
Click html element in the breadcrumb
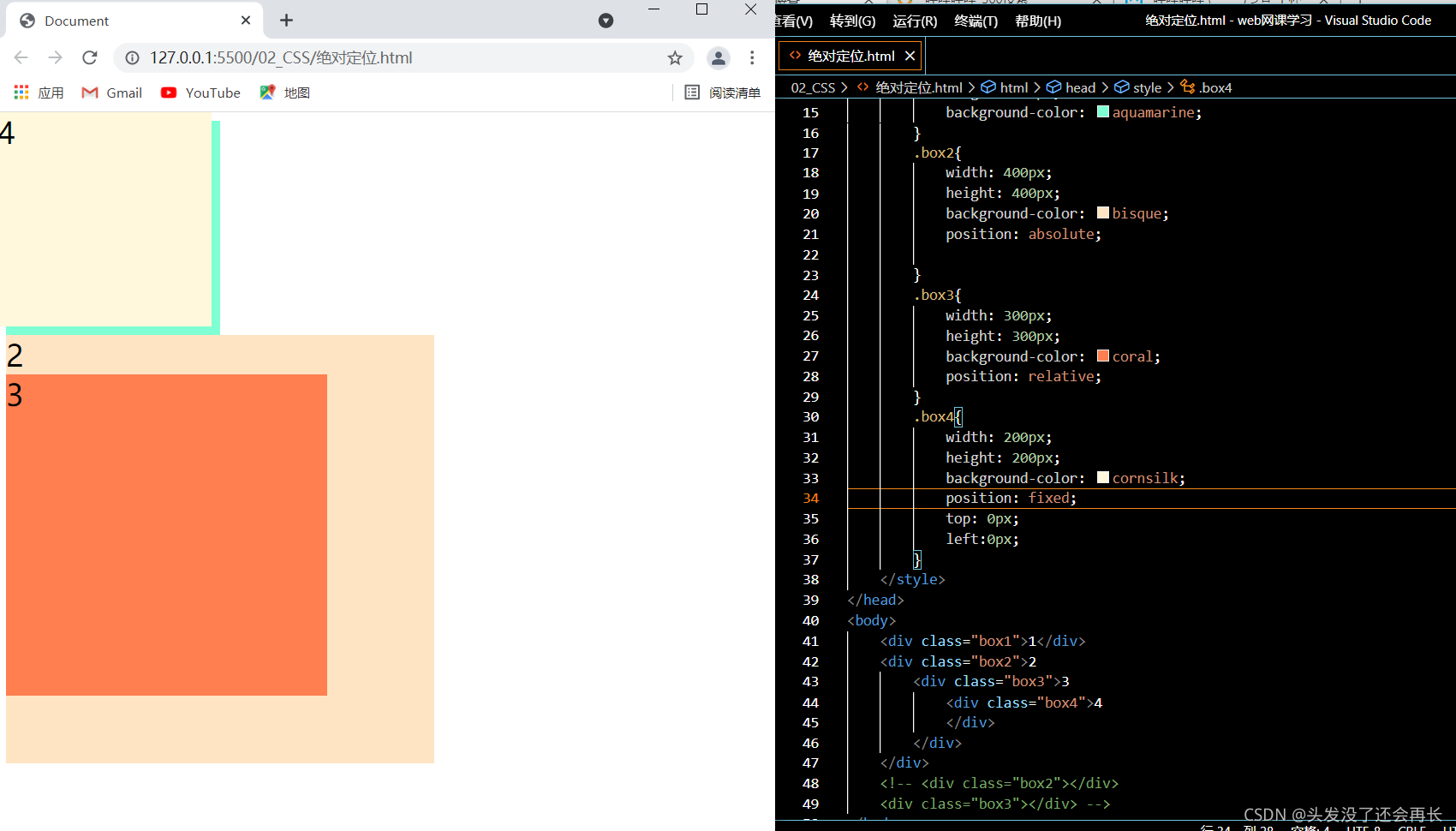(1014, 87)
